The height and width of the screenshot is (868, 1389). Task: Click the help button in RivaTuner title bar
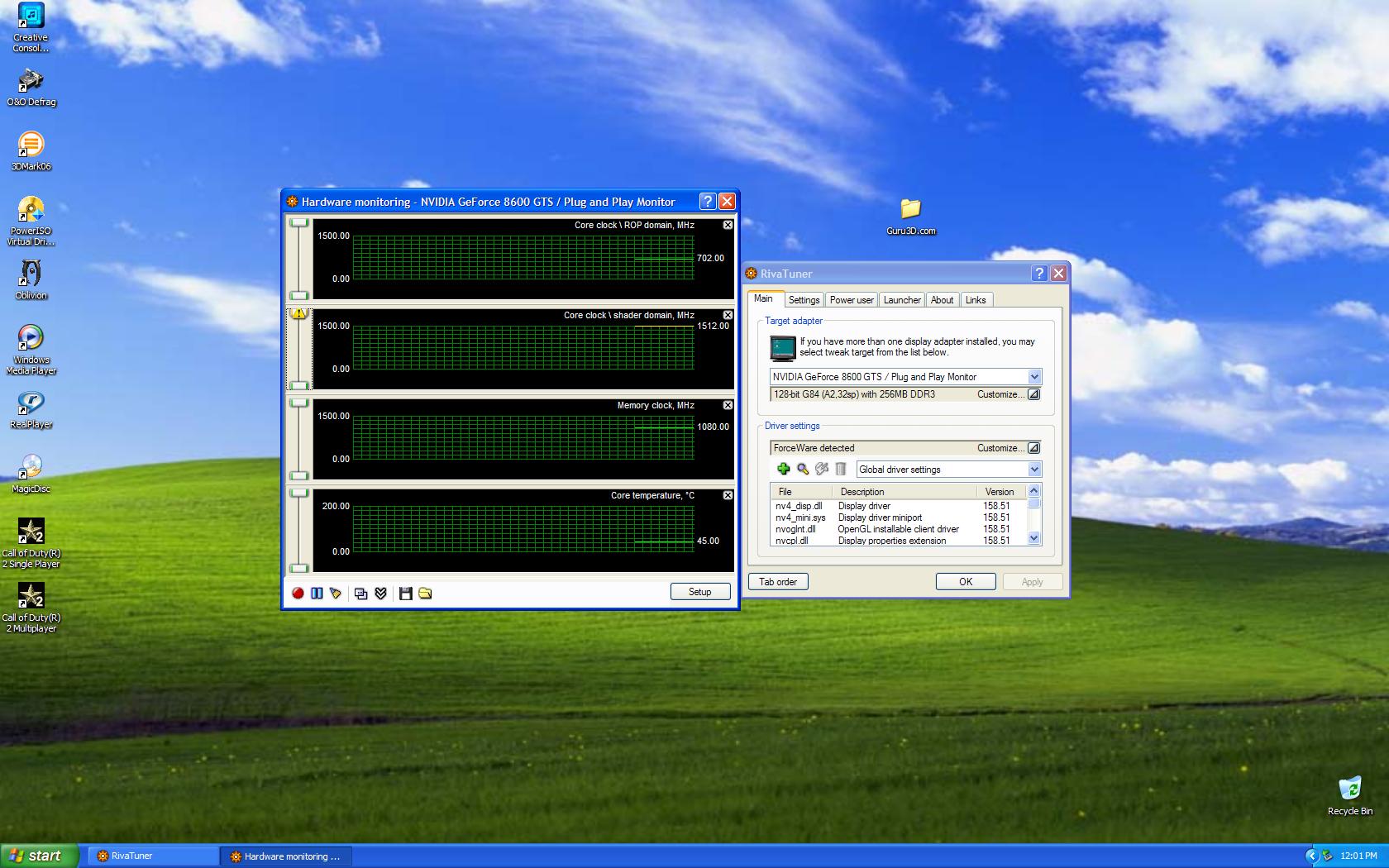click(x=1040, y=273)
